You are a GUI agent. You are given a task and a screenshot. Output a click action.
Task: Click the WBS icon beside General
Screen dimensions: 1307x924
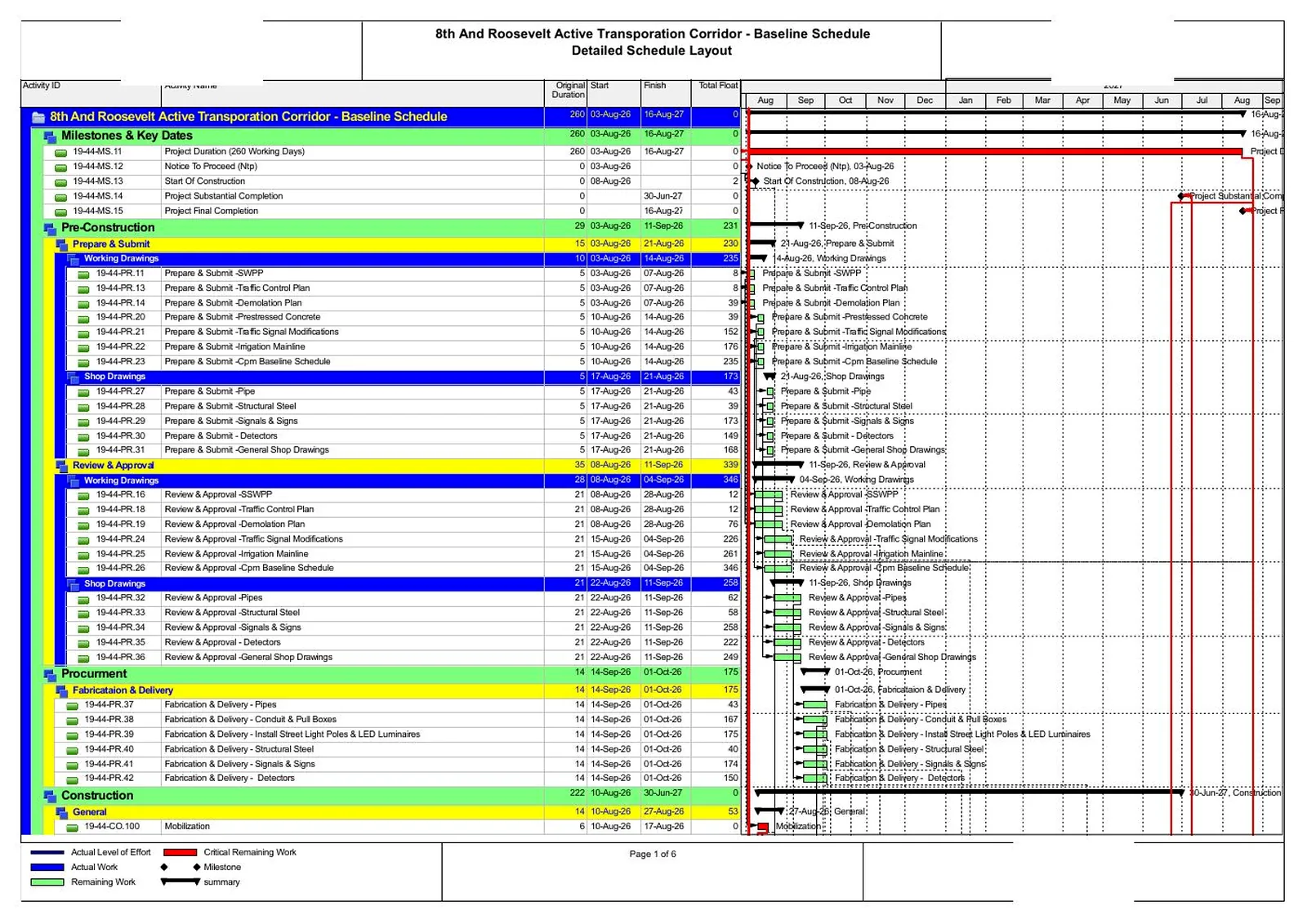(x=61, y=813)
